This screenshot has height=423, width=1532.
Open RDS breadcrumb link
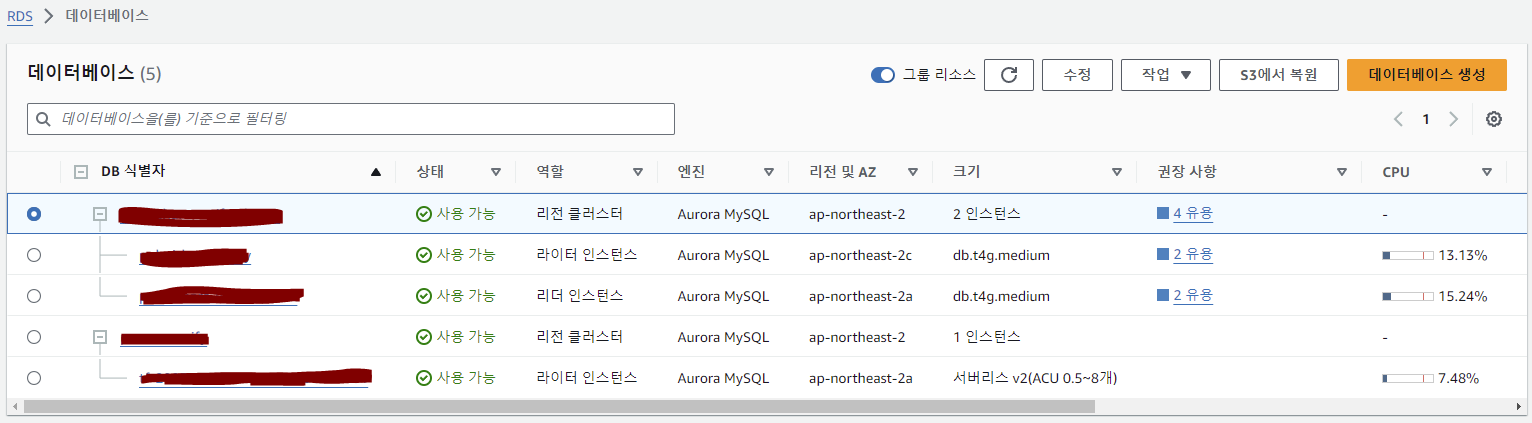(x=19, y=16)
